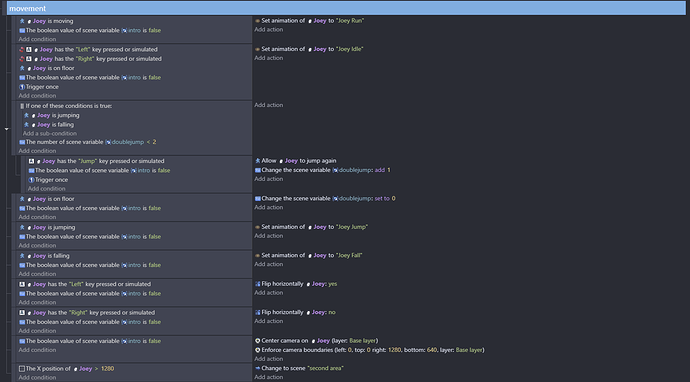This screenshot has height=382, width=690.
Task: Click the "Joey Fall" animation name value
Action: [349, 255]
